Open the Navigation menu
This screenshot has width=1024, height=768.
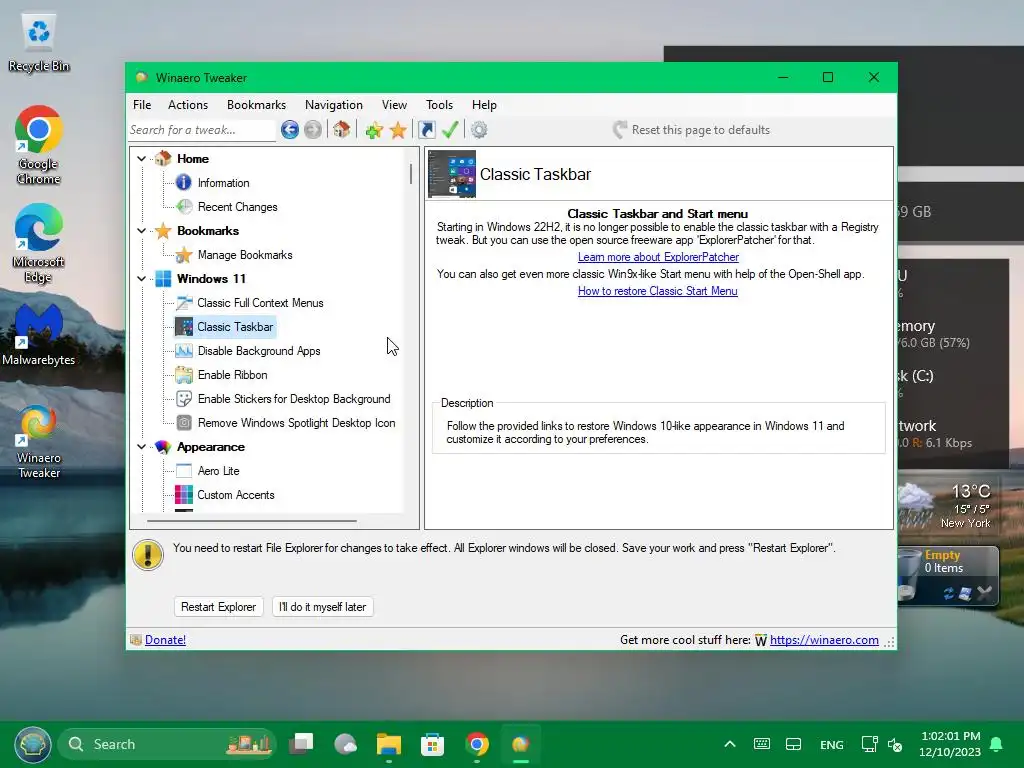pyautogui.click(x=333, y=104)
